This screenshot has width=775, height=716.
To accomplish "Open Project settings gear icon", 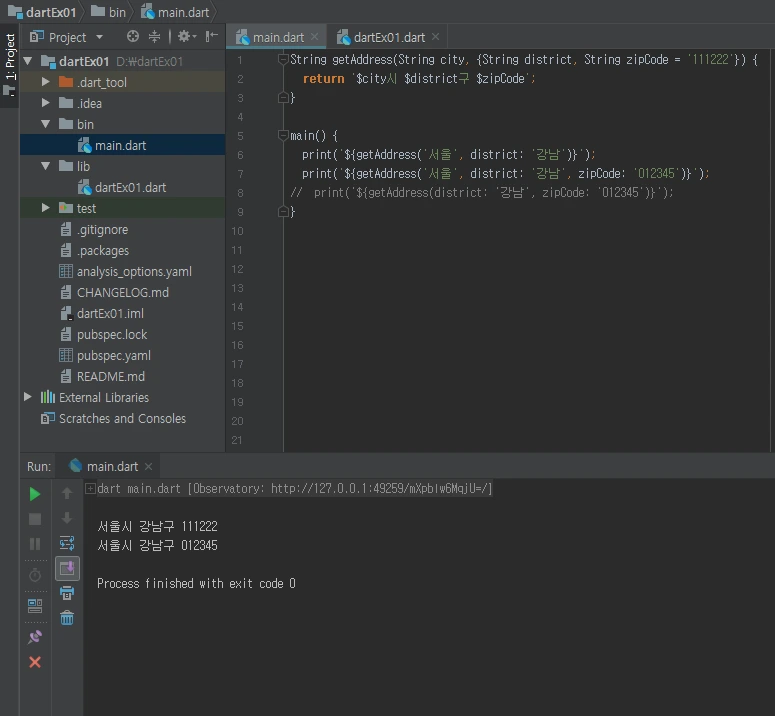I will [186, 36].
